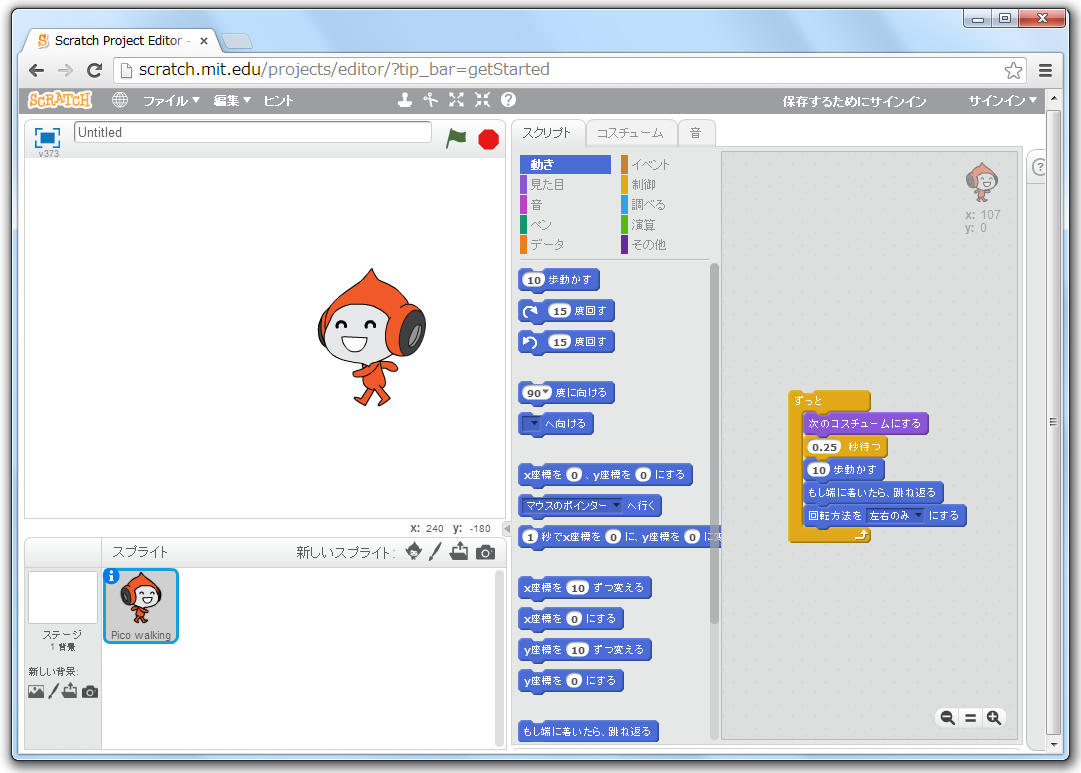This screenshot has width=1081, height=773.
Task: Choose new sprite from library
Action: (414, 551)
